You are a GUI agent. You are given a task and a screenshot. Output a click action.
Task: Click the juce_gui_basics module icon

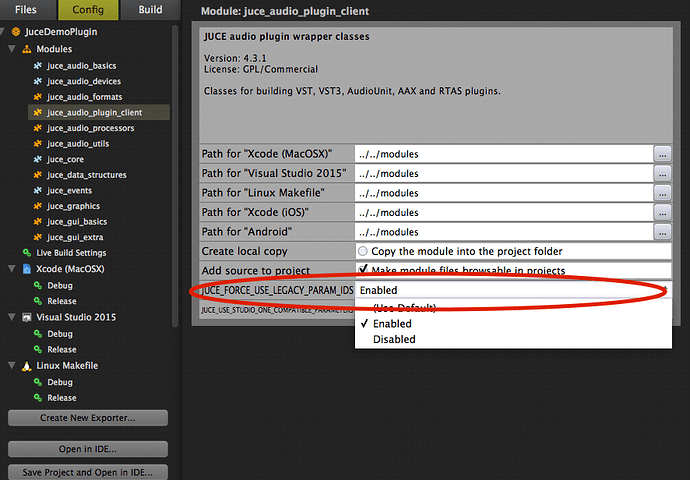point(38,222)
